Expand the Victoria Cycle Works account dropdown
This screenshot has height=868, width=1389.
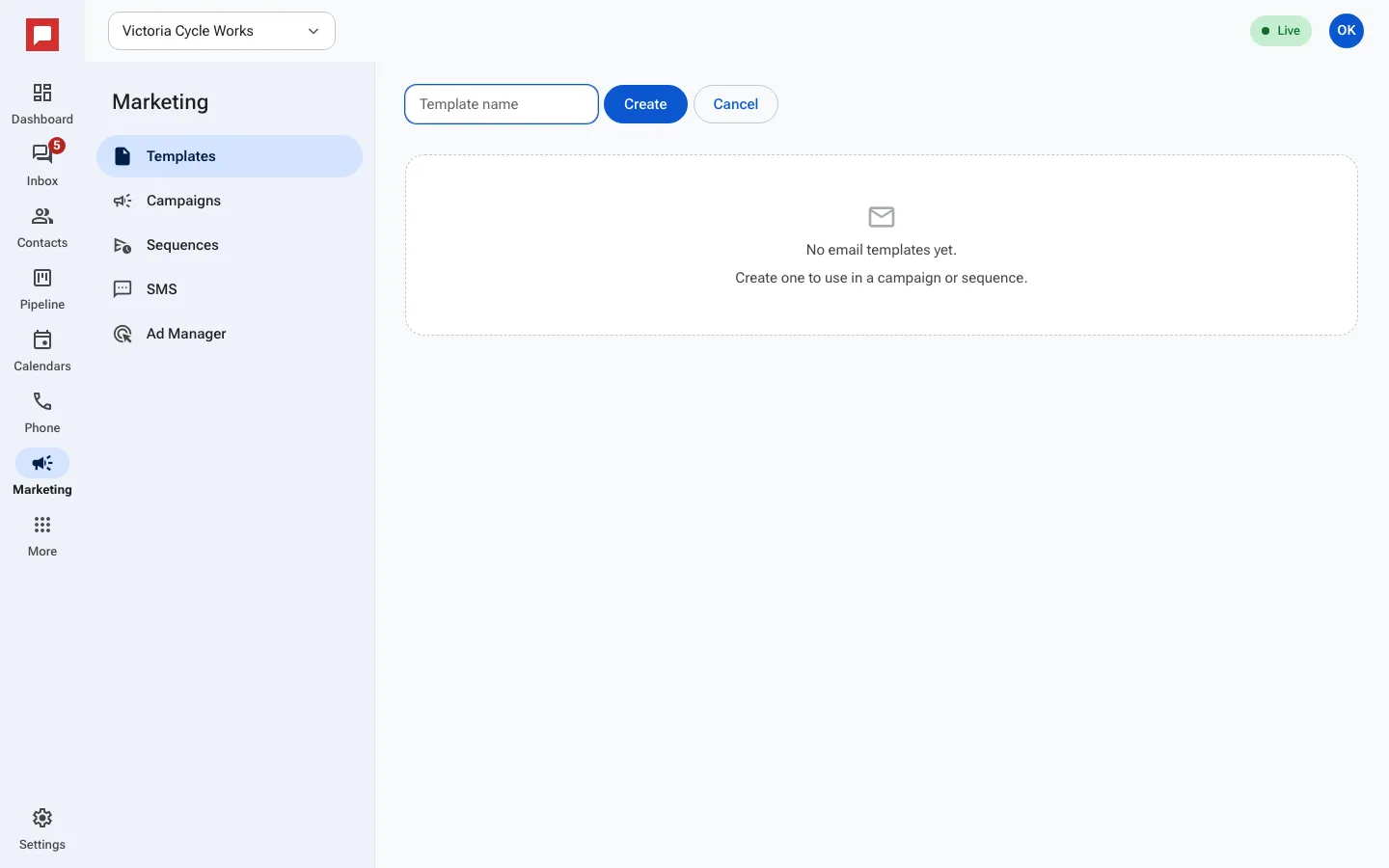[222, 31]
